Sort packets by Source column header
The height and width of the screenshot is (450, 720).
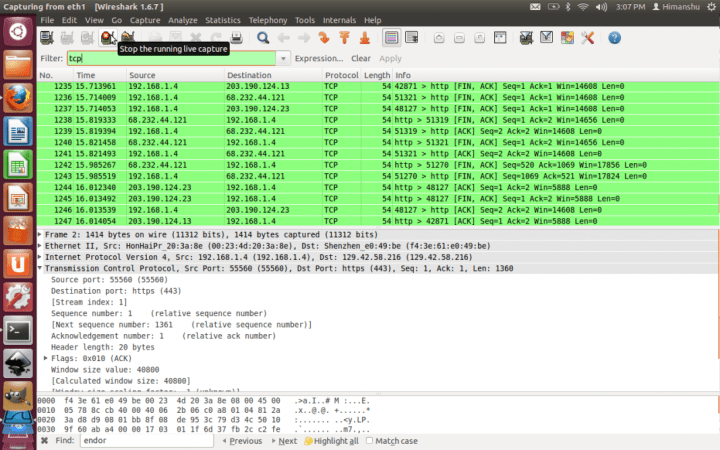[175, 75]
